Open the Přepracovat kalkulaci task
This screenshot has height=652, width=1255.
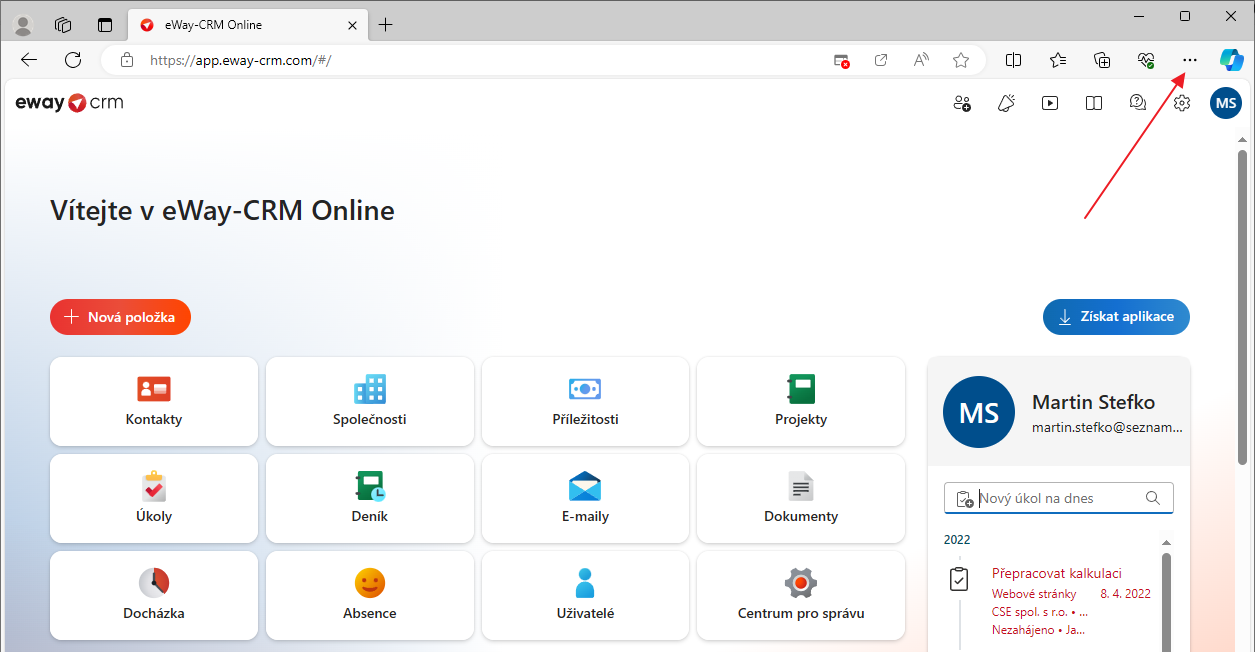(1057, 573)
